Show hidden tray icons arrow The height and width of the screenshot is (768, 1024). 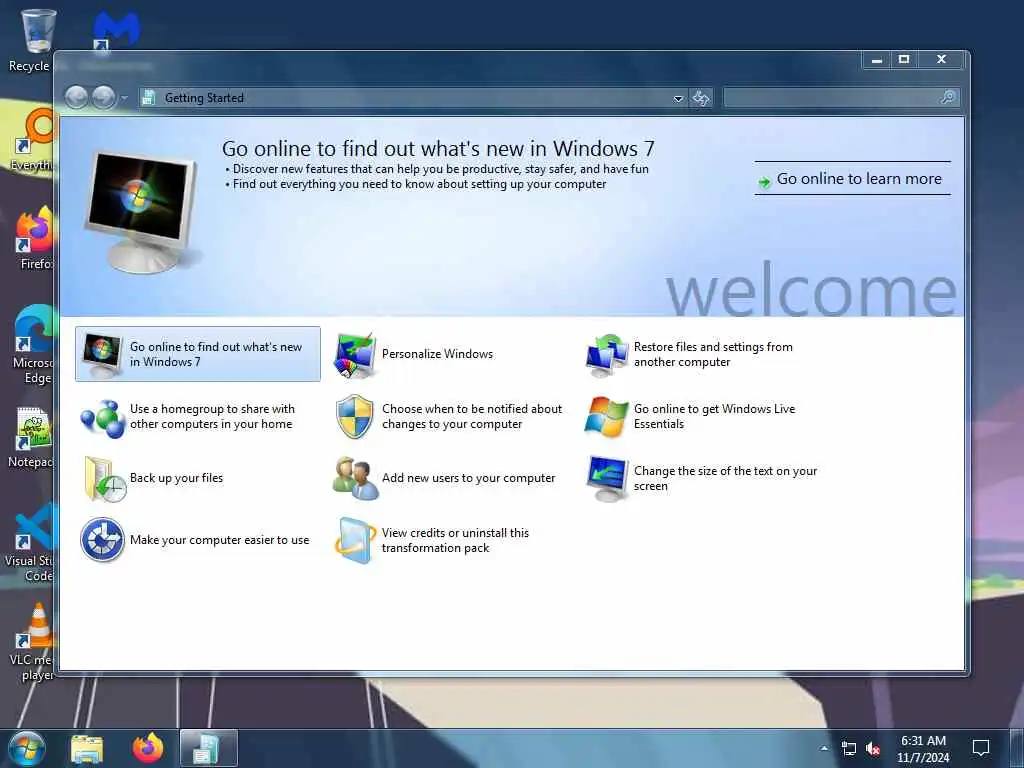[x=824, y=748]
